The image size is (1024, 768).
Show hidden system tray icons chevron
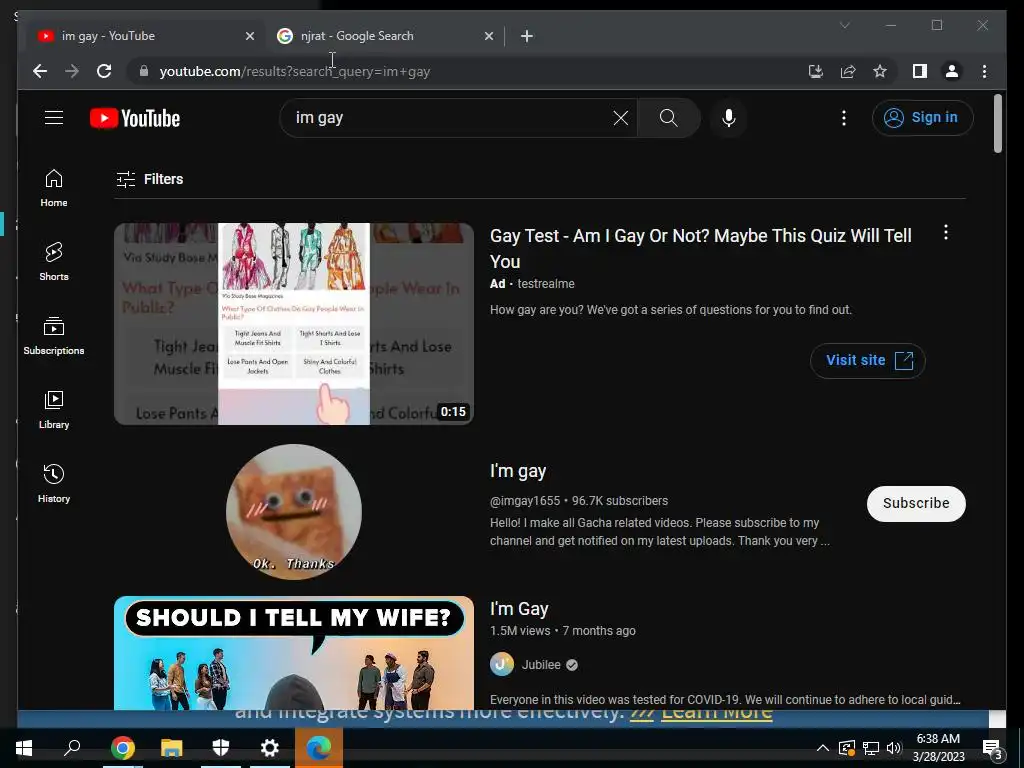coord(823,748)
